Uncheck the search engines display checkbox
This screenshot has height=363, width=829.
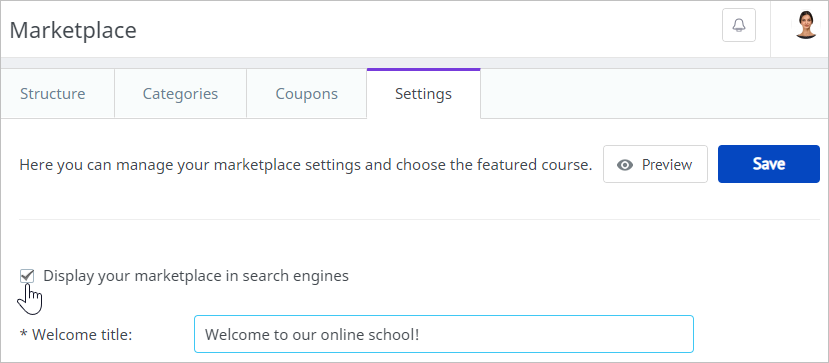click(26, 276)
